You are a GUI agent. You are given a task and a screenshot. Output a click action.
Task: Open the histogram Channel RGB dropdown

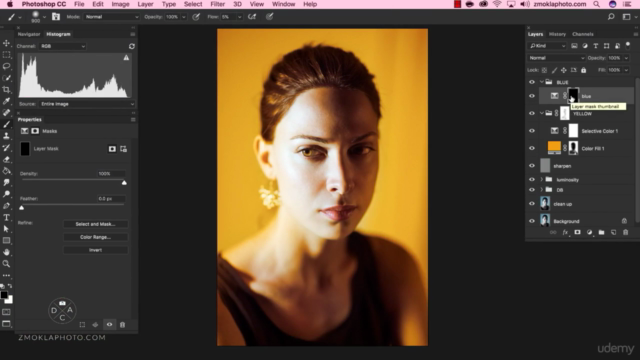click(63, 46)
